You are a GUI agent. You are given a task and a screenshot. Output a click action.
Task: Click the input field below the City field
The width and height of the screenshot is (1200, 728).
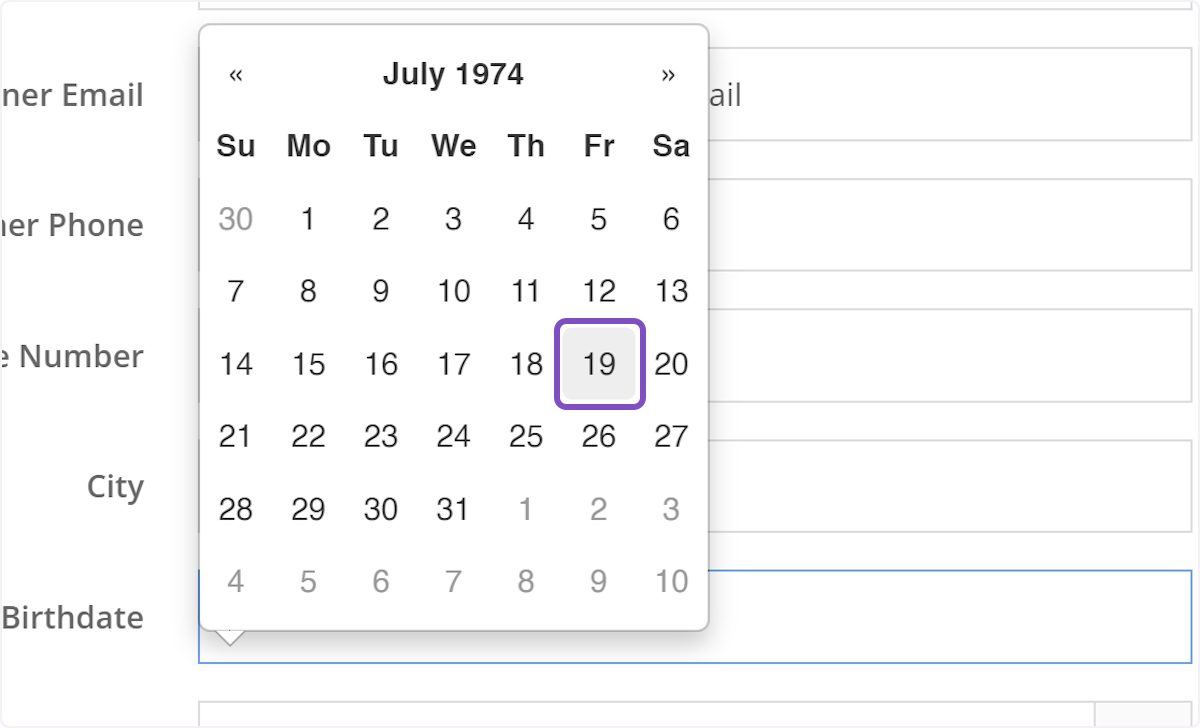(950, 618)
